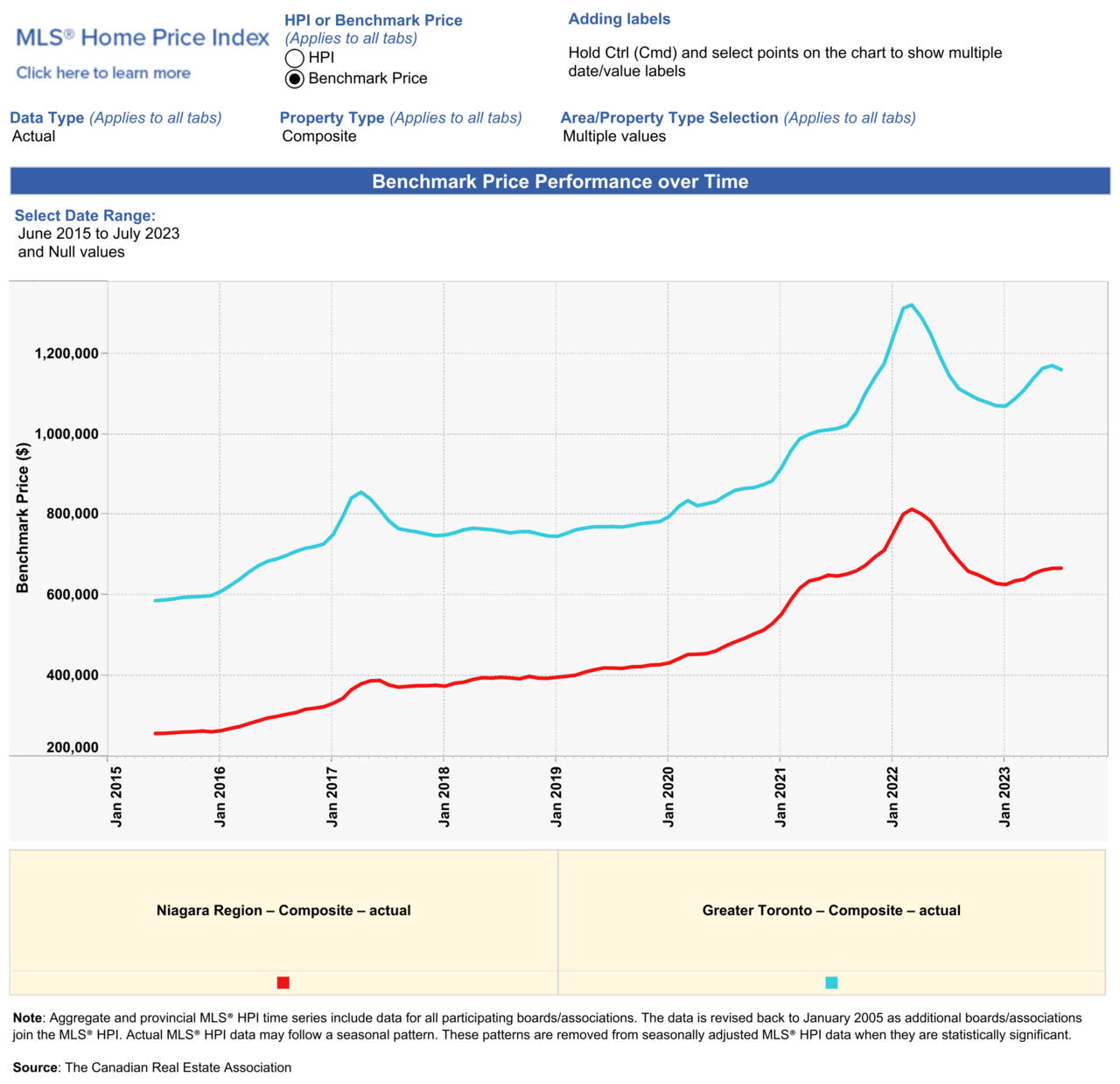Select the HPI radio button
This screenshot has width=1120, height=1084.
pyautogui.click(x=295, y=58)
